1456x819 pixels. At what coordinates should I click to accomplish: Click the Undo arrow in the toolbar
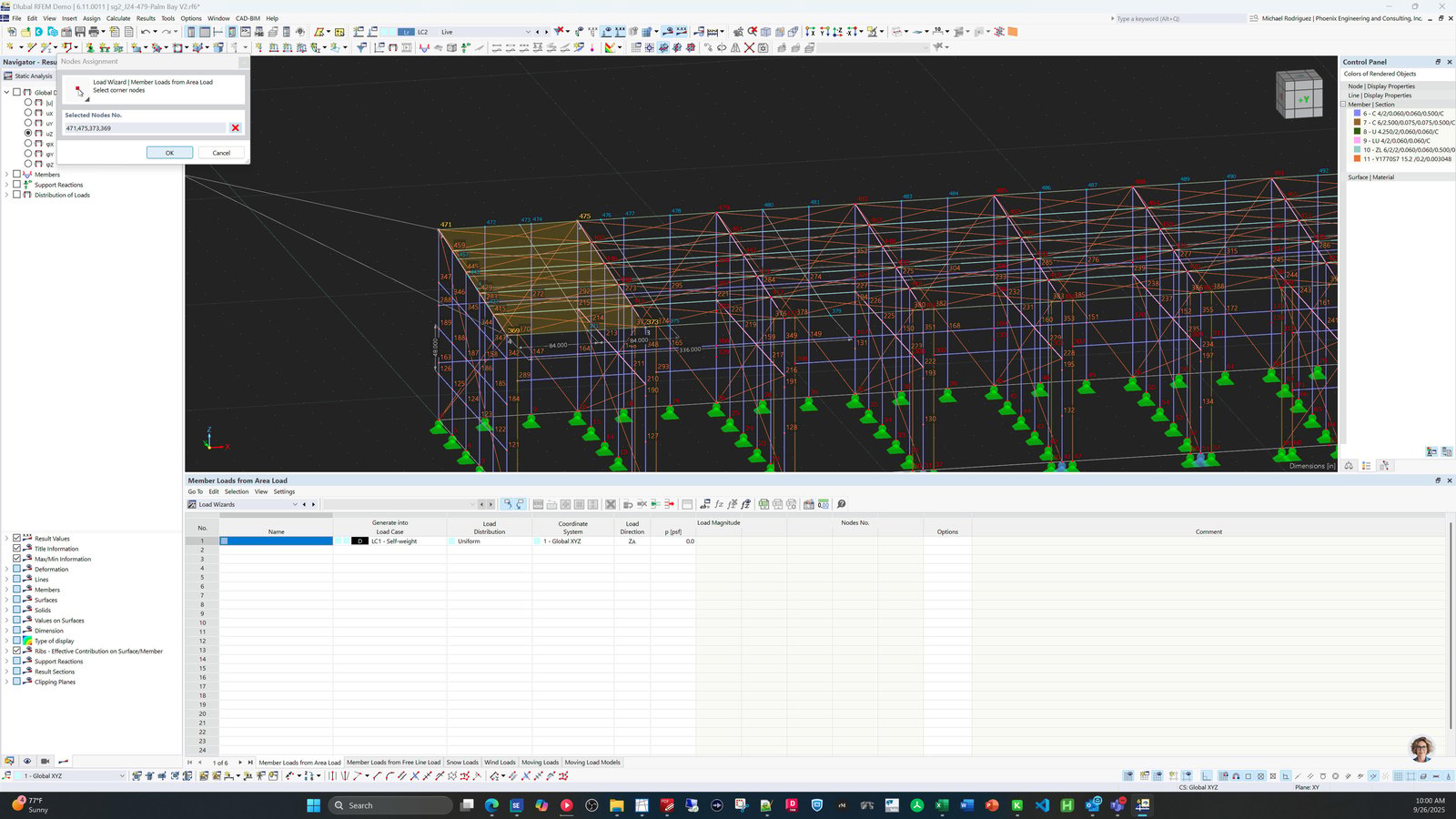(x=146, y=32)
